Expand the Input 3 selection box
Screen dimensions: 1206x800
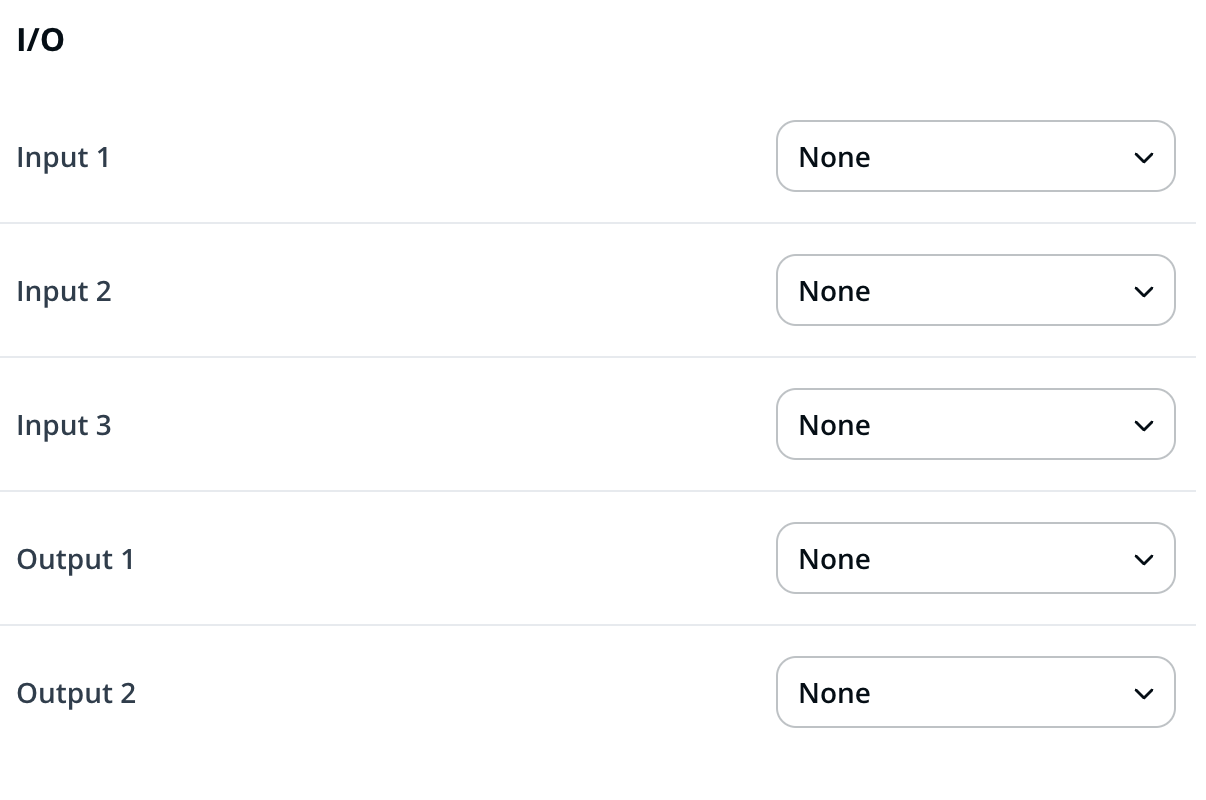point(975,424)
